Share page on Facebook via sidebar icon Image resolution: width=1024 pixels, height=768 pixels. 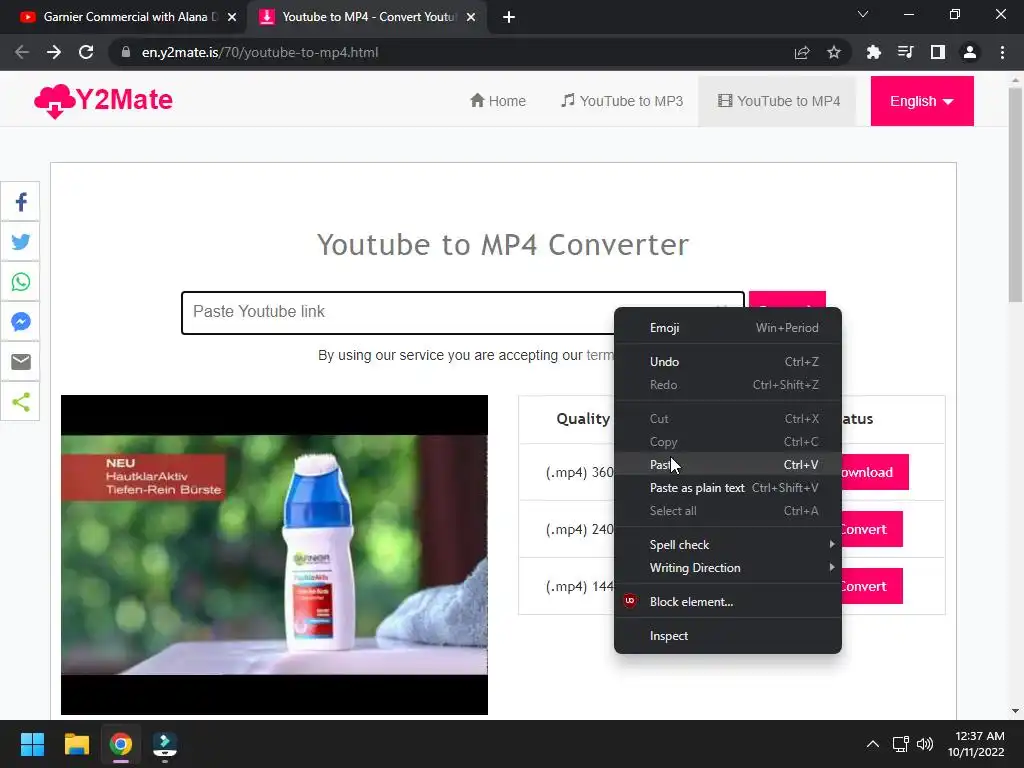tap(20, 202)
